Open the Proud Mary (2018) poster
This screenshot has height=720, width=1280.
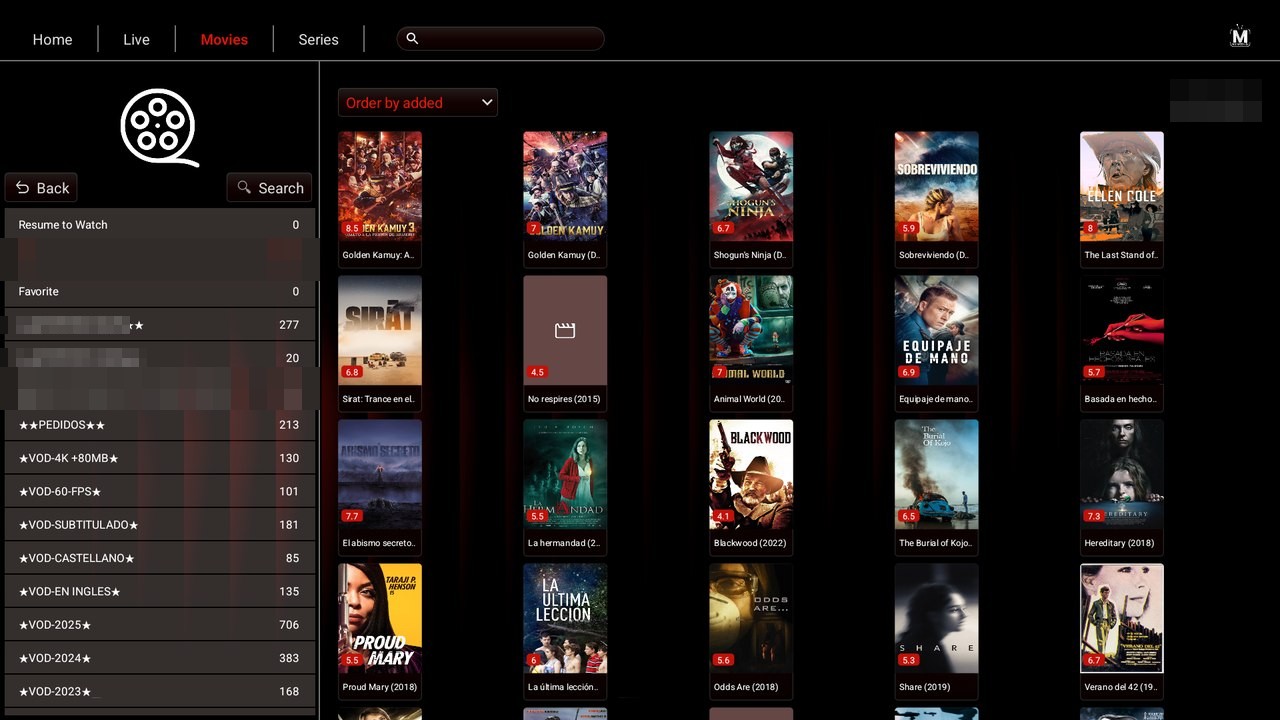pyautogui.click(x=380, y=618)
